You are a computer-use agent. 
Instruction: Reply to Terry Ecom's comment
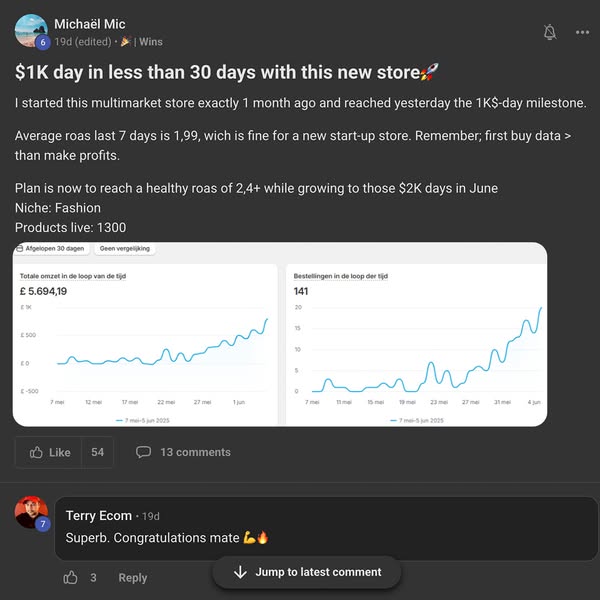132,577
